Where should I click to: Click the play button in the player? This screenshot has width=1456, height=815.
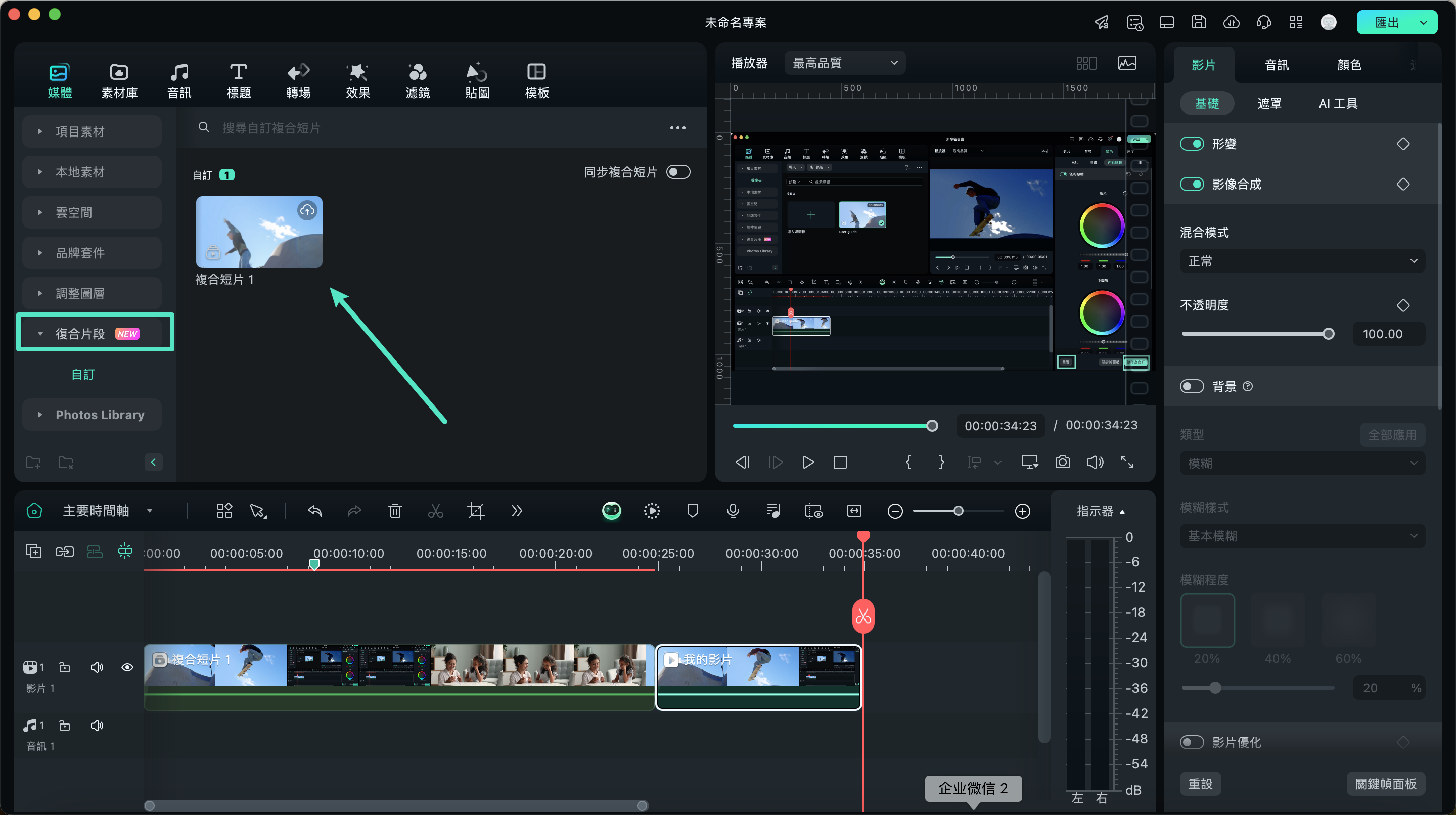808,462
